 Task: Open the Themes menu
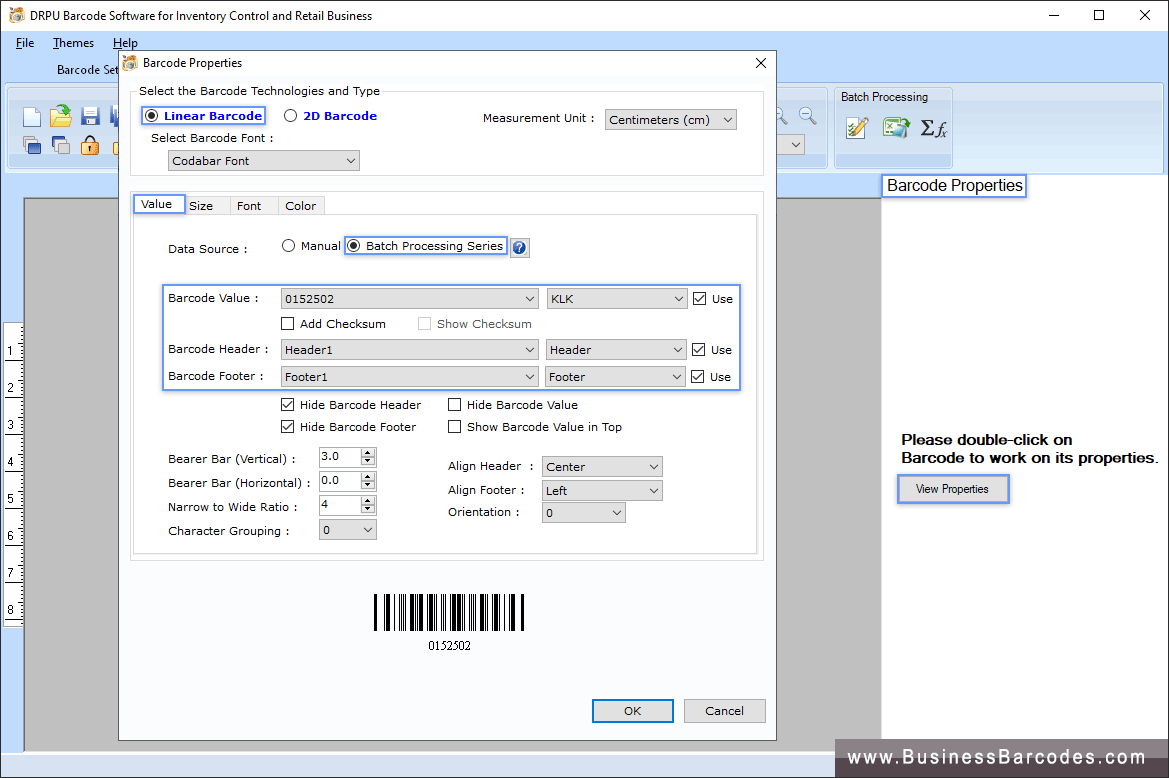(x=73, y=42)
